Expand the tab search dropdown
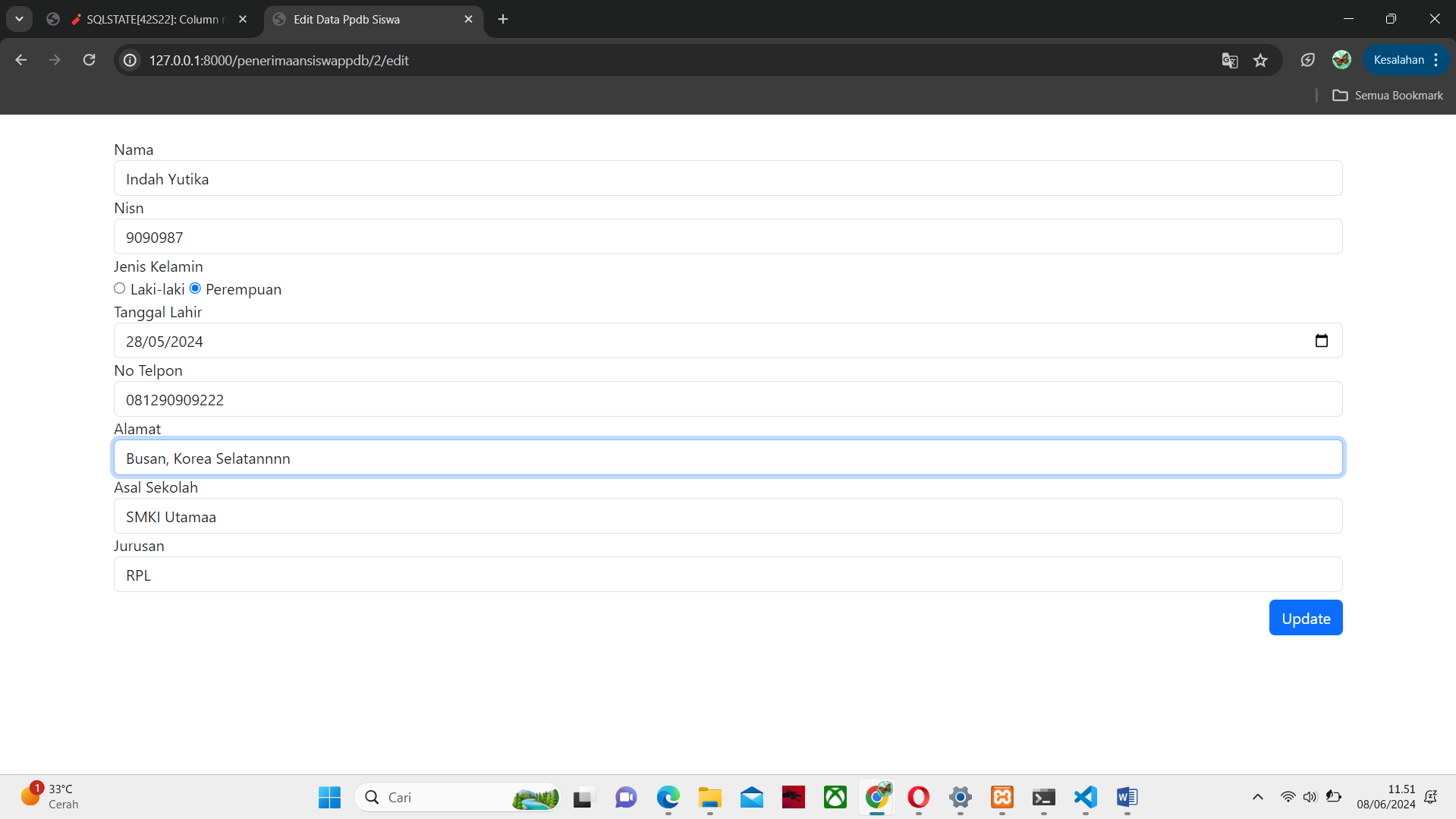This screenshot has height=819, width=1456. click(x=19, y=19)
